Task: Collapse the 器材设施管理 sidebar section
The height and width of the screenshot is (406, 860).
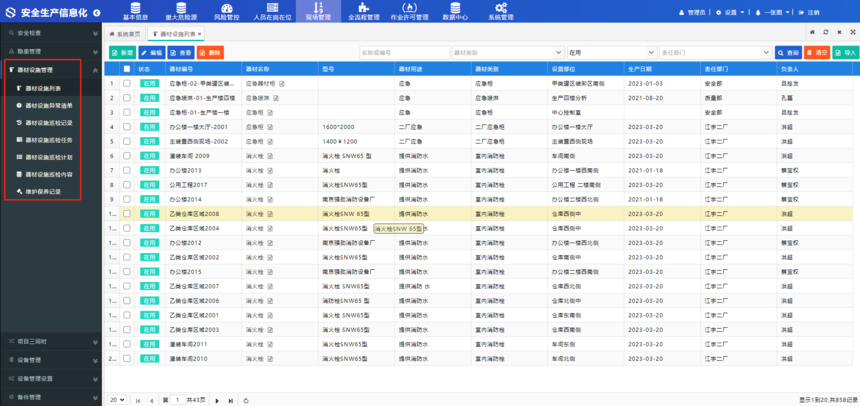Action: 96,70
